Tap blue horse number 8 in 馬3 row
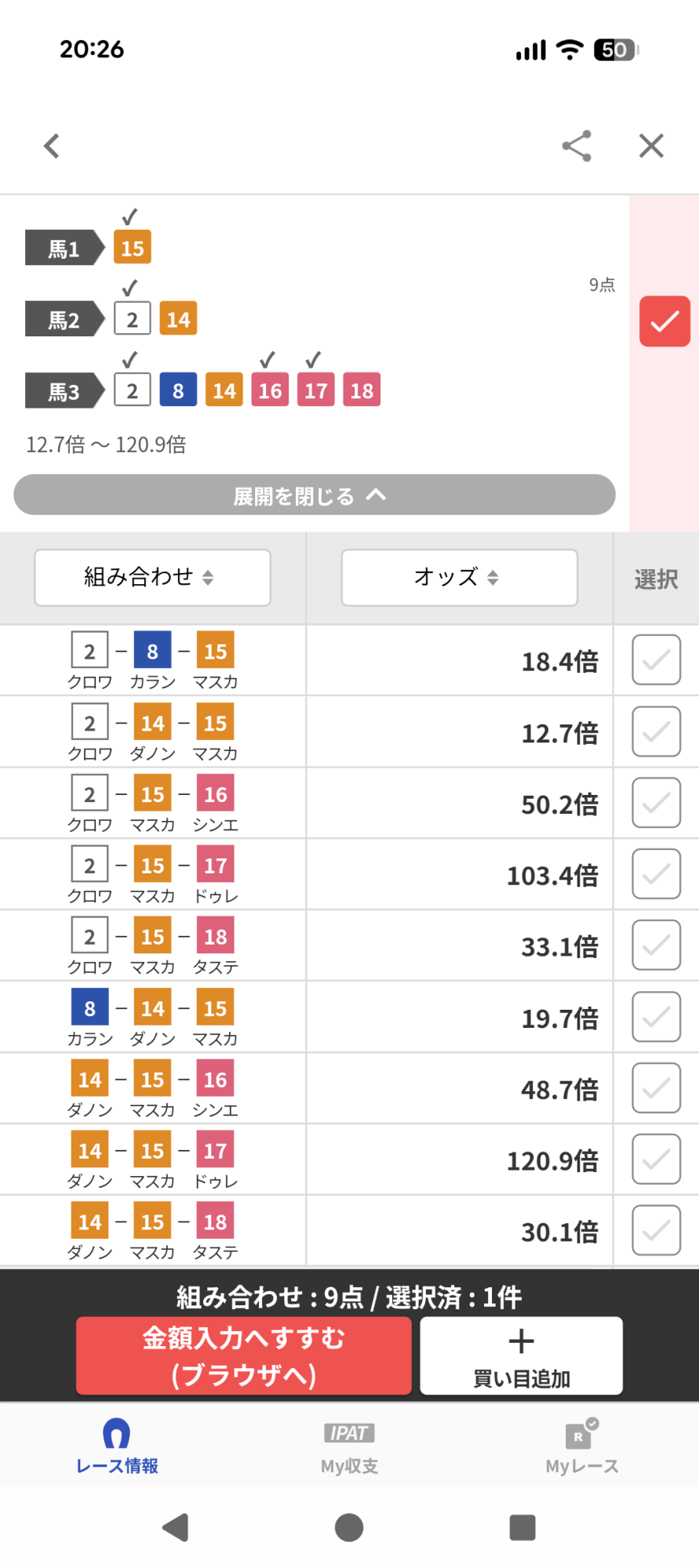Viewport: 699px width, 1568px height. pos(178,390)
